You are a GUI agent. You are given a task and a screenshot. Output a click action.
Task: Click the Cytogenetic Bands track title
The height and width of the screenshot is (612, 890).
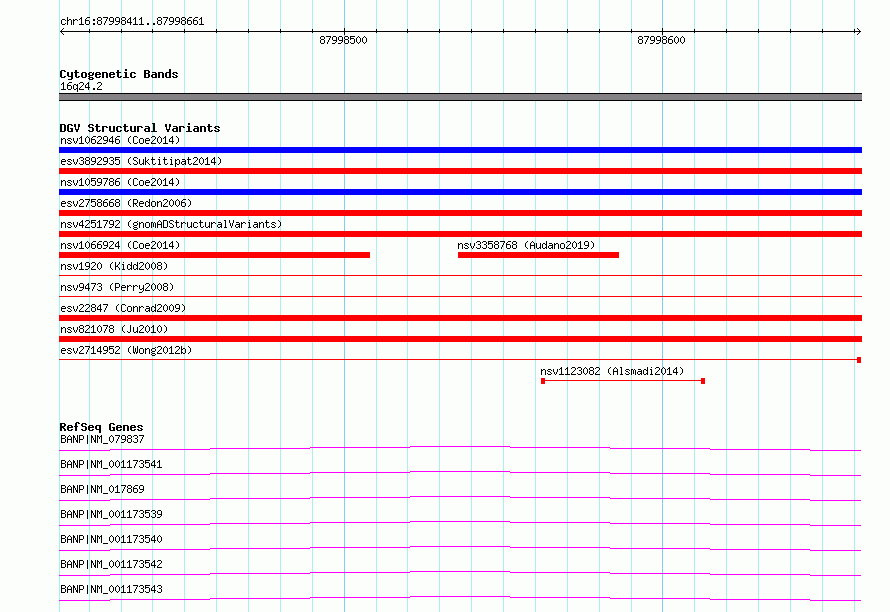[x=119, y=74]
